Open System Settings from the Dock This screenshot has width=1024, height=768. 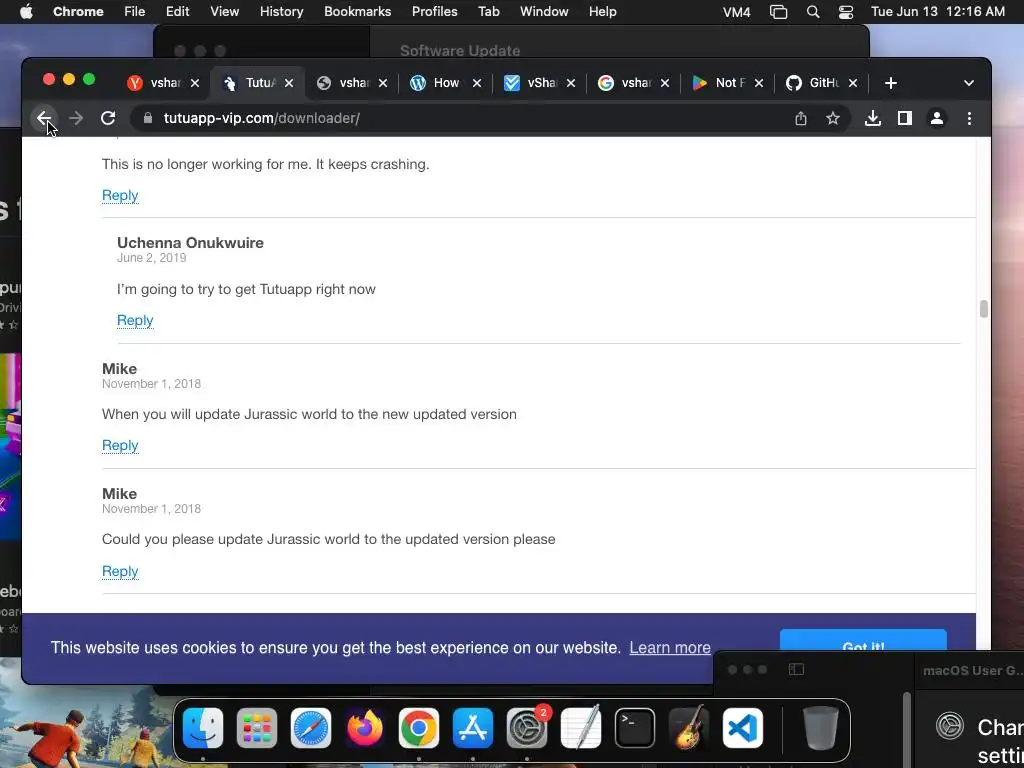pos(527,728)
